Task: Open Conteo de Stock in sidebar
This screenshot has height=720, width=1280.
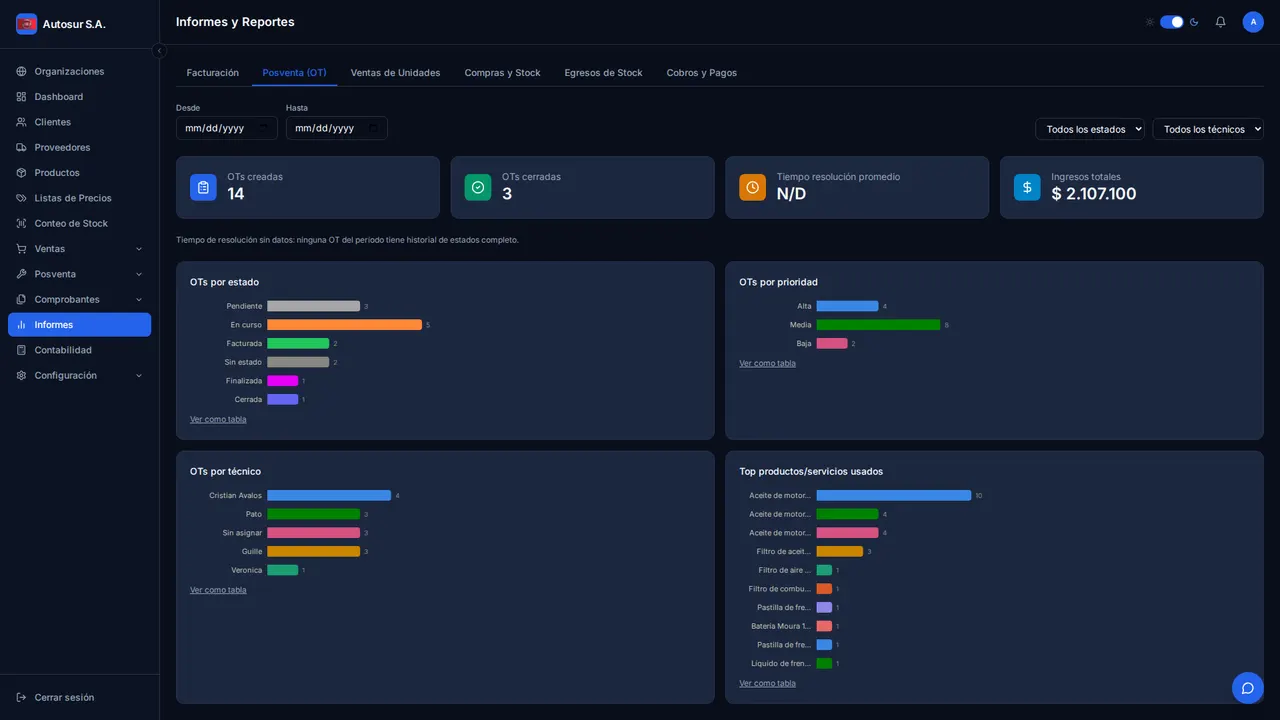Action: tap(79, 223)
